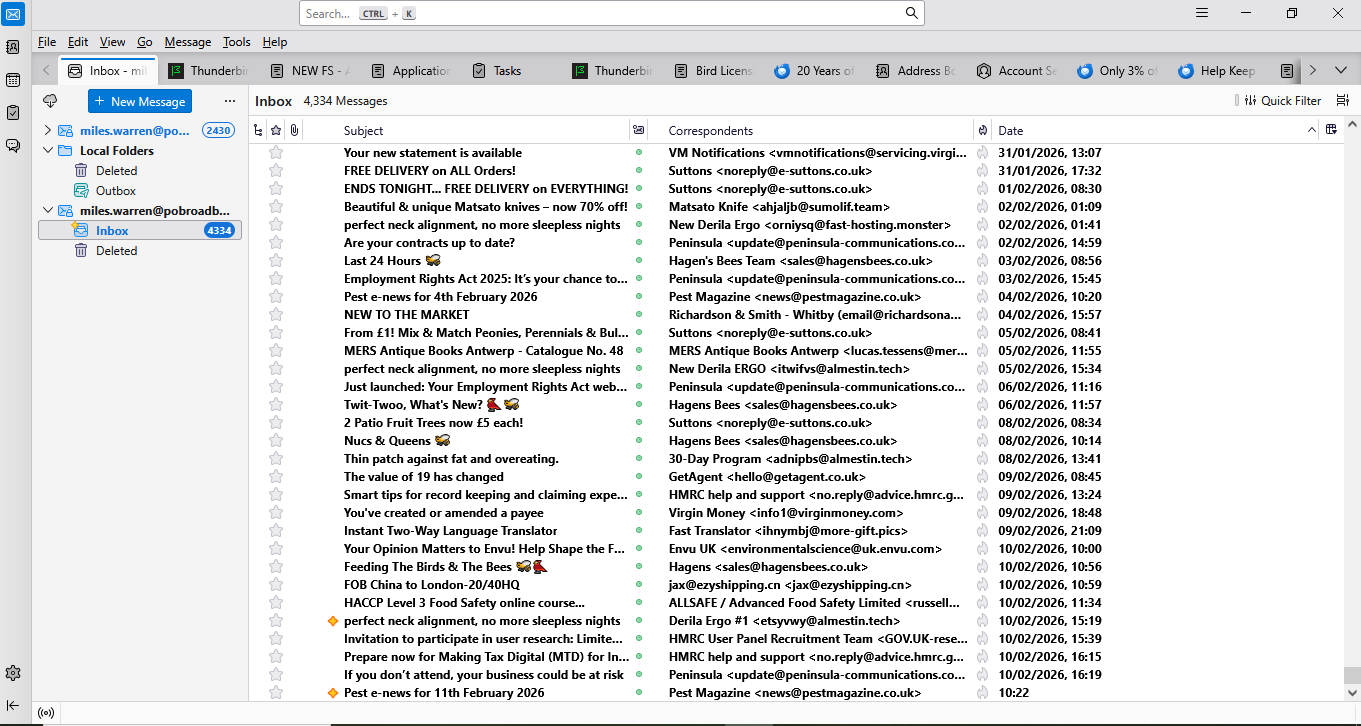Open the Tasks space in the sidebar
The image size is (1361, 726).
[13, 112]
